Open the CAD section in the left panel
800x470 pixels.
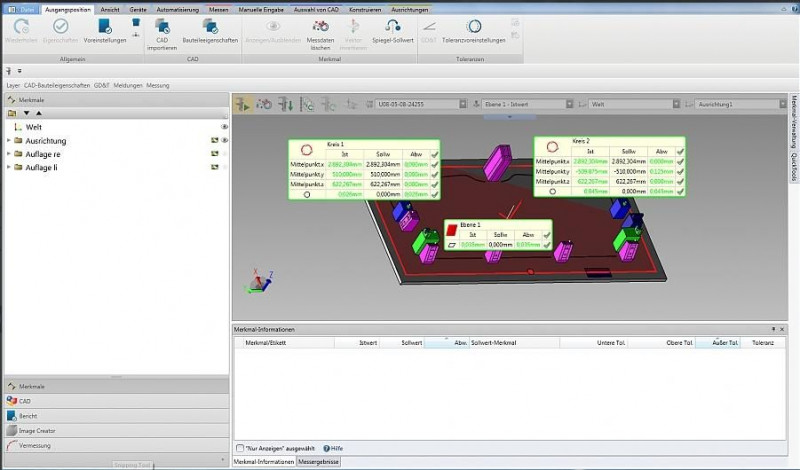(x=116, y=401)
